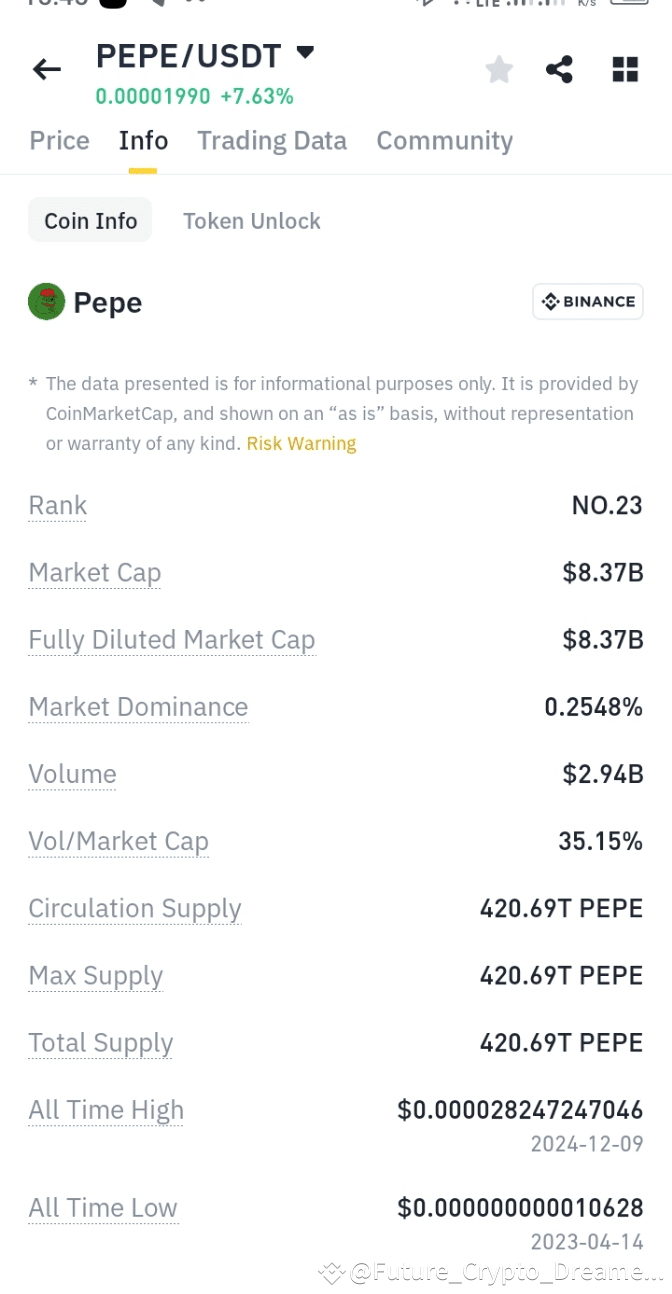Image resolution: width=672 pixels, height=1294 pixels.
Task: Switch to Token Unlock section
Action: [252, 221]
